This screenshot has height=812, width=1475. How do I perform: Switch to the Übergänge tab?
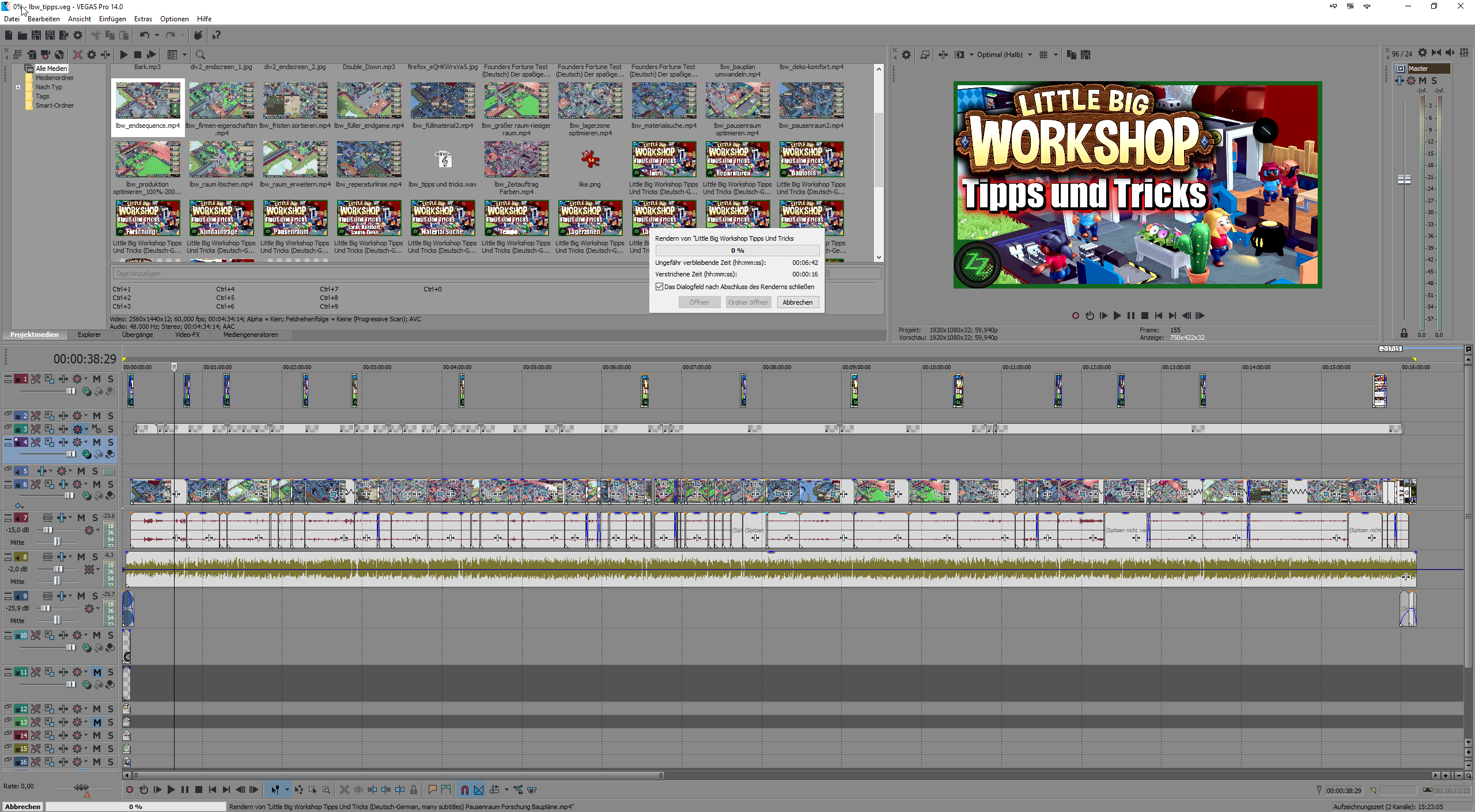137,335
